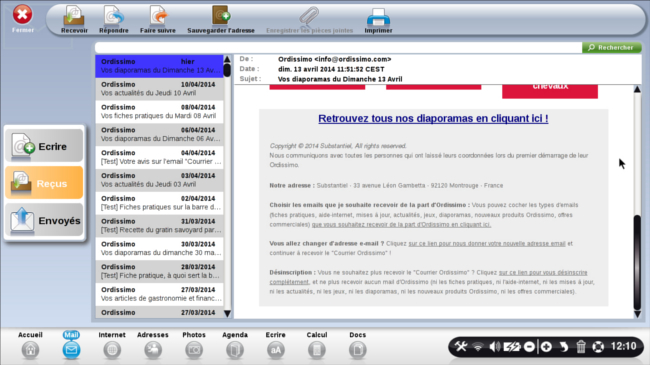The width and height of the screenshot is (650, 365).
Task: Open Adresses contacts icon
Action: (x=153, y=350)
